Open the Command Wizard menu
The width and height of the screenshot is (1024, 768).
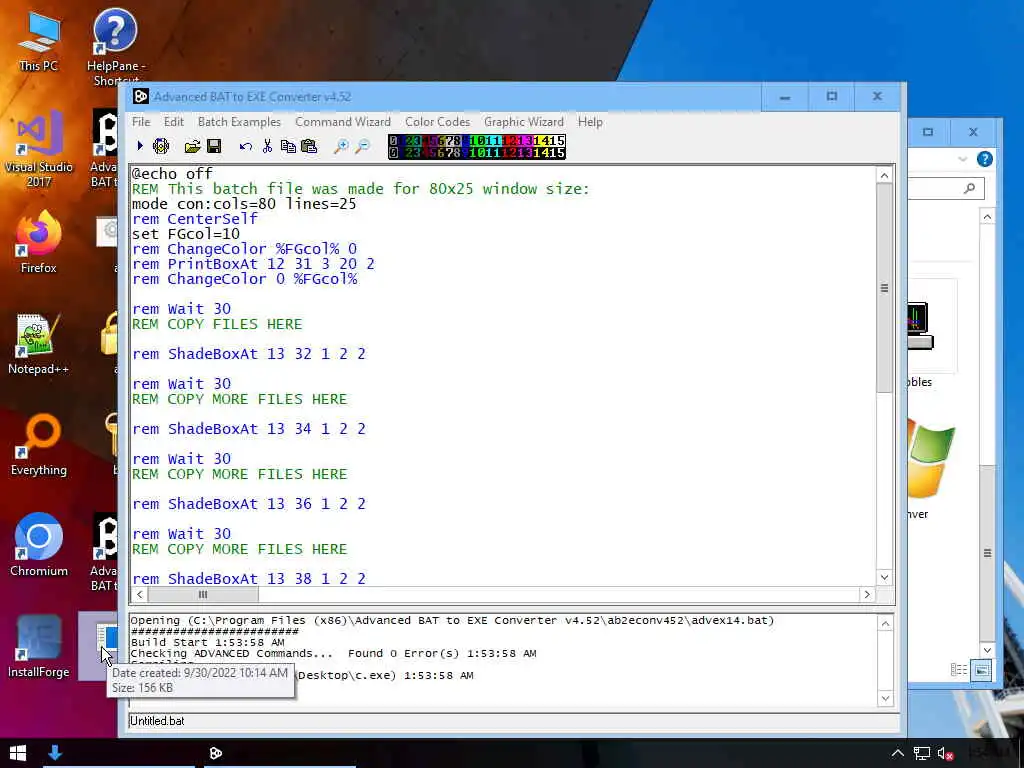pos(343,122)
